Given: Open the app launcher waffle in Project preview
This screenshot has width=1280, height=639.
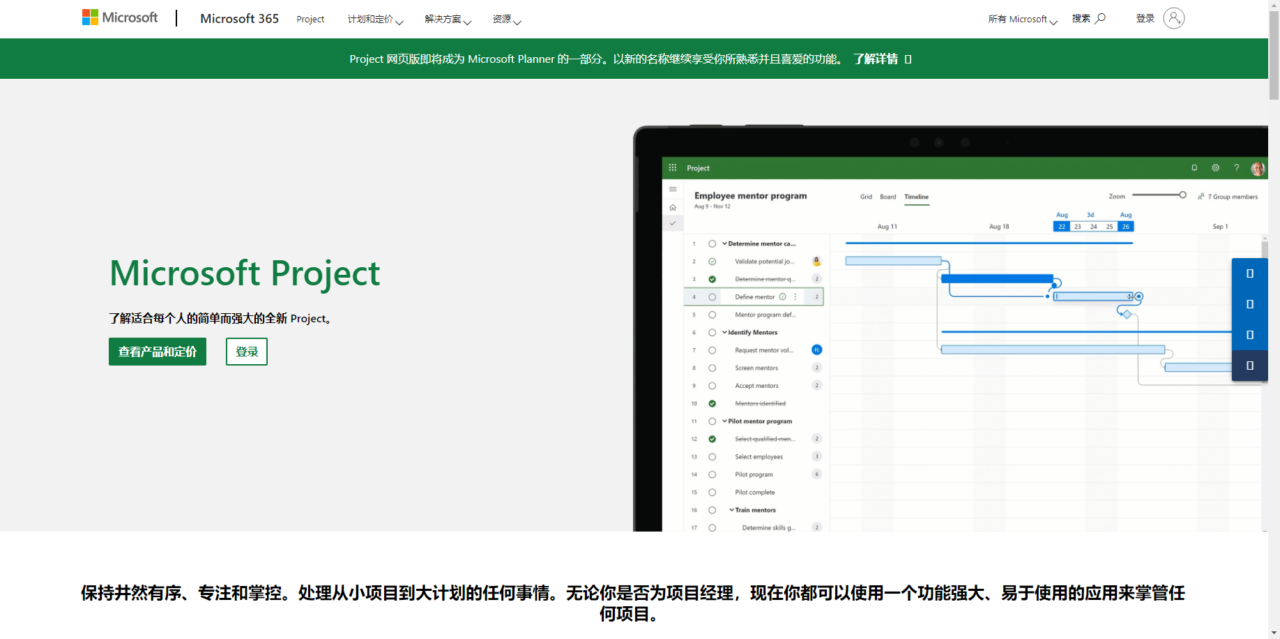Looking at the screenshot, I should (673, 168).
